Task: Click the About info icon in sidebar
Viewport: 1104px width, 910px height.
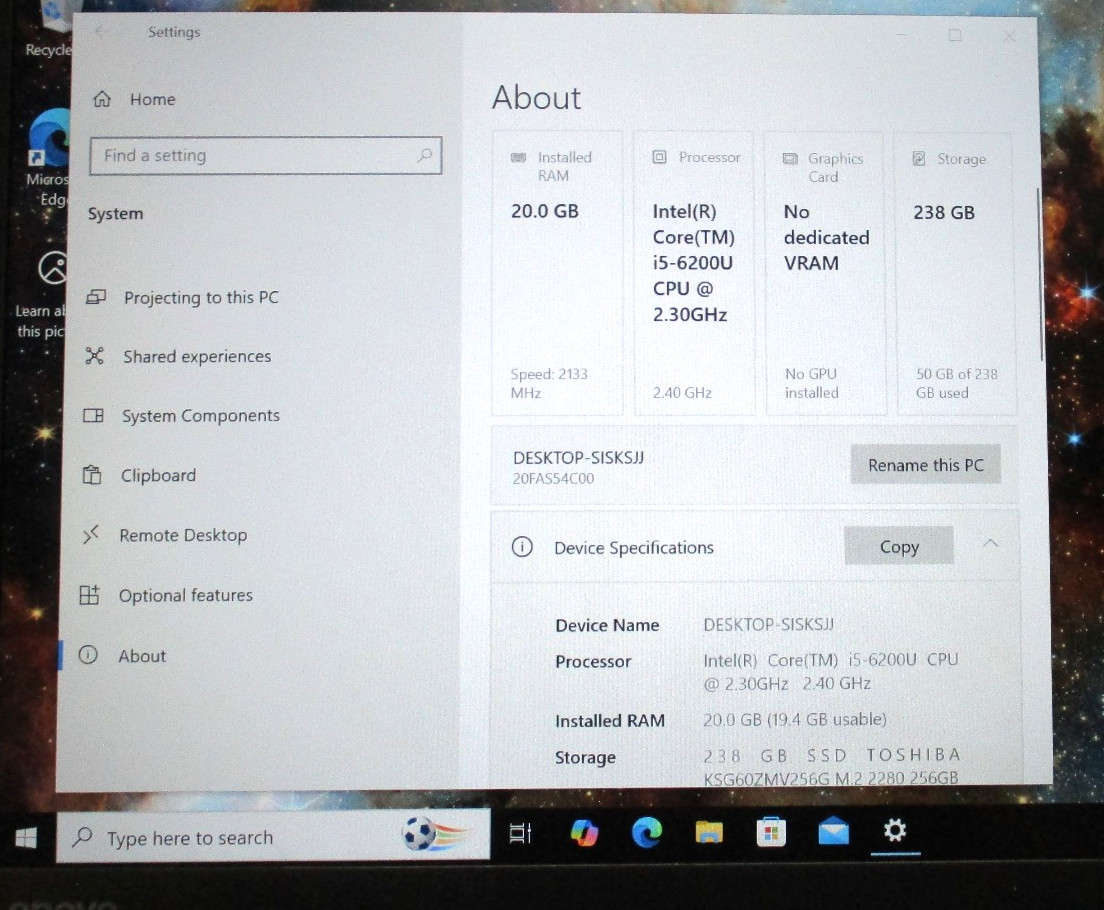Action: click(88, 655)
